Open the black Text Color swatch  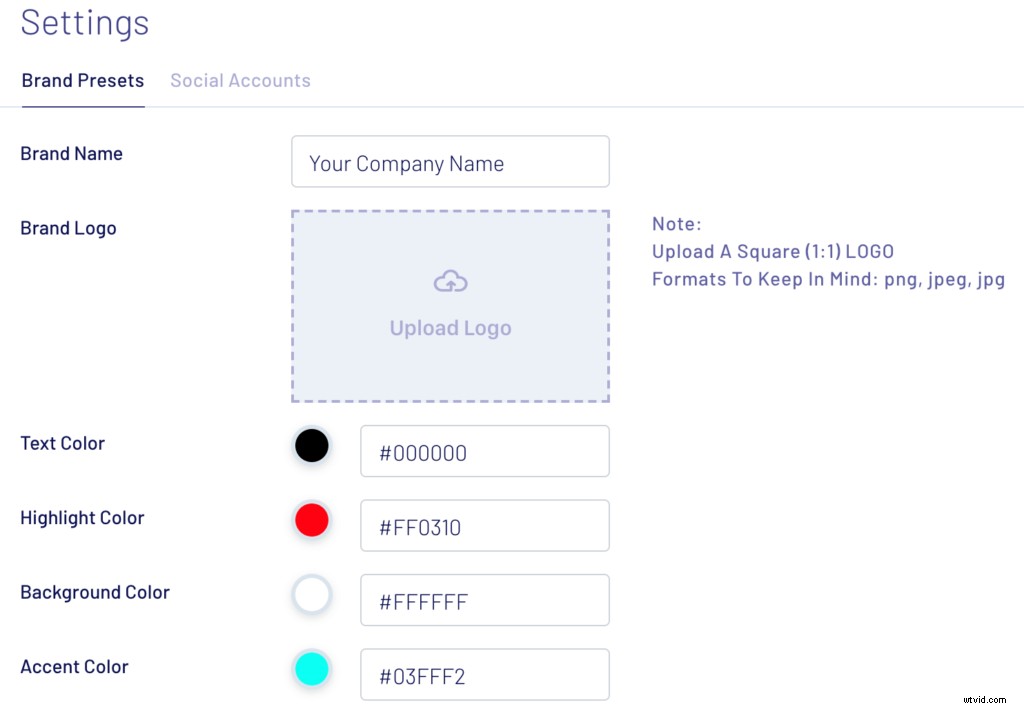point(312,446)
